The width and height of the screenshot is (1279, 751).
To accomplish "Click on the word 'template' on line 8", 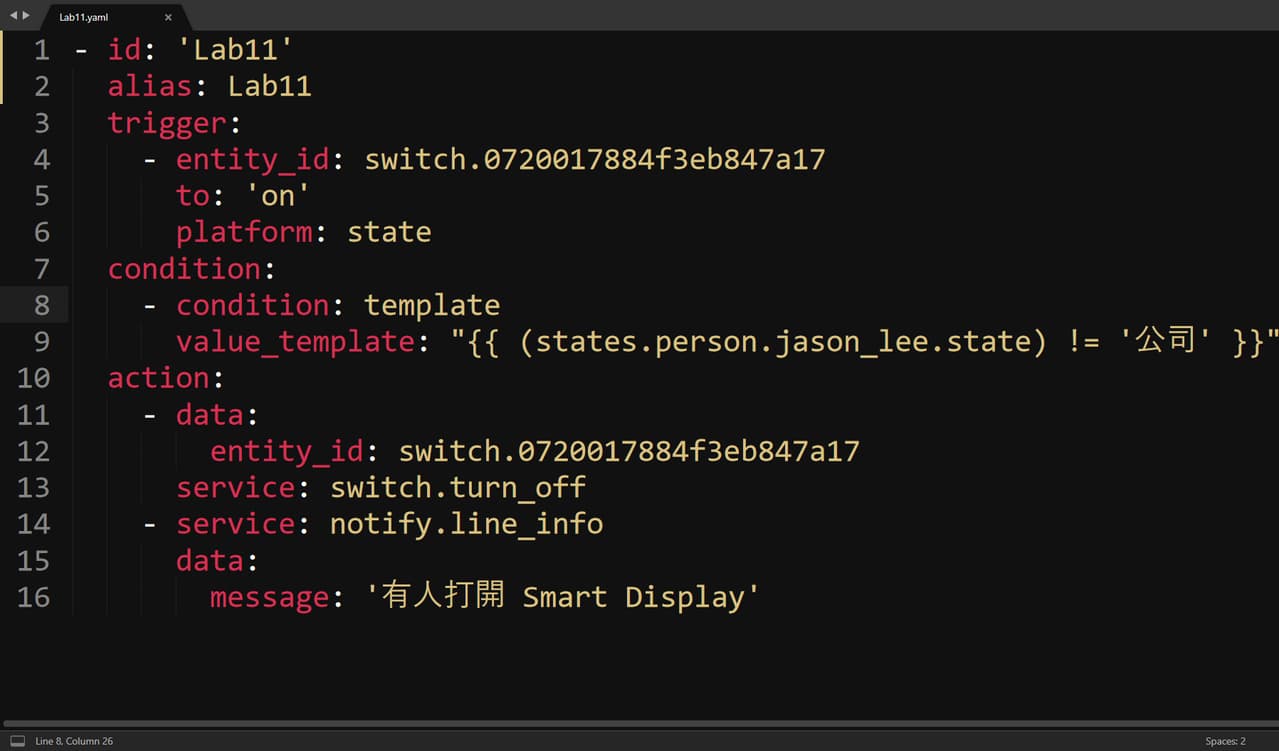I will (x=432, y=306).
